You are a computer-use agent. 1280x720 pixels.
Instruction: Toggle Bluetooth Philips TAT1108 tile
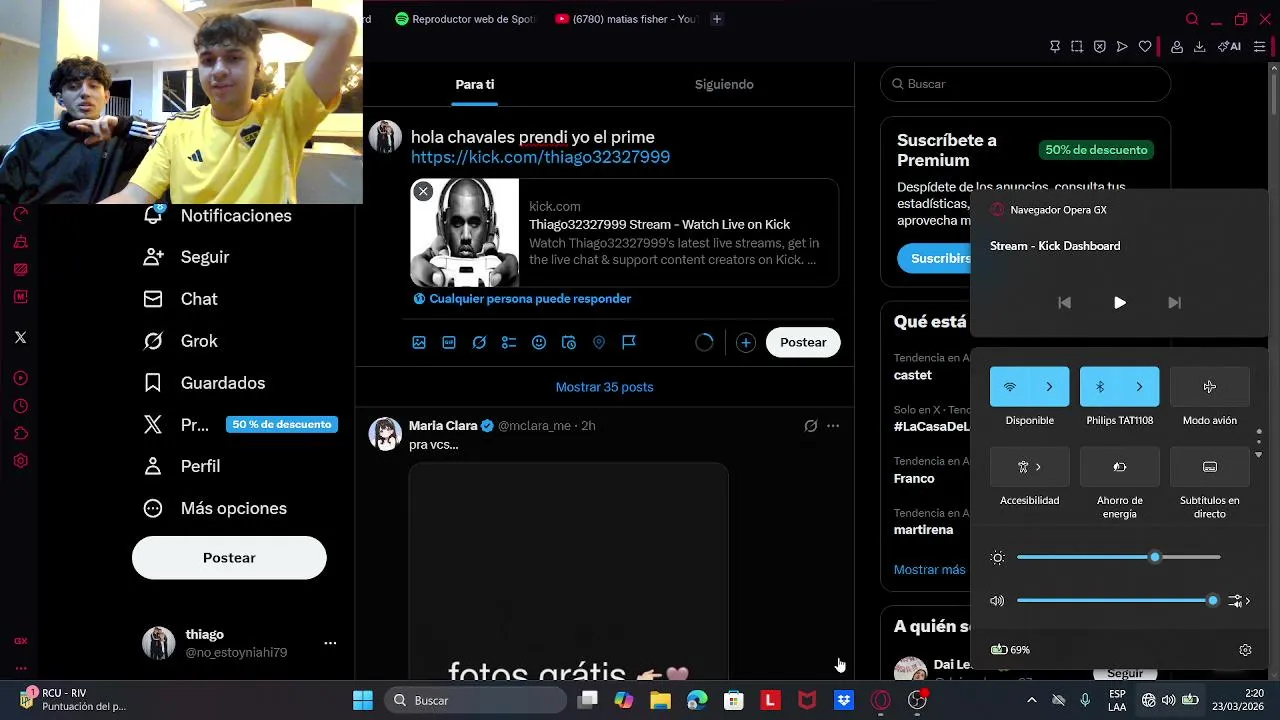click(1100, 387)
